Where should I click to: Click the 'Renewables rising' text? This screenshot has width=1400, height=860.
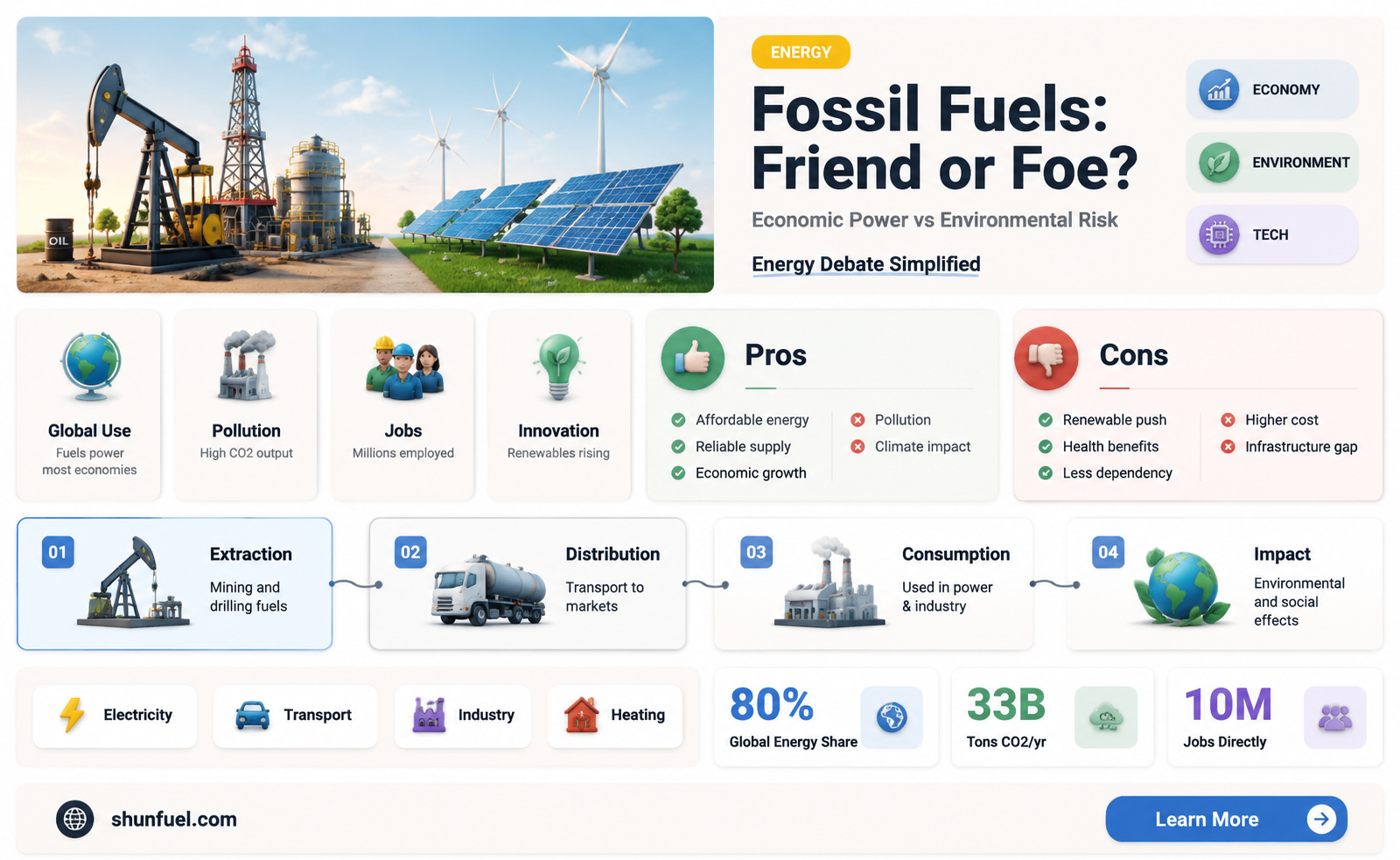(558, 453)
